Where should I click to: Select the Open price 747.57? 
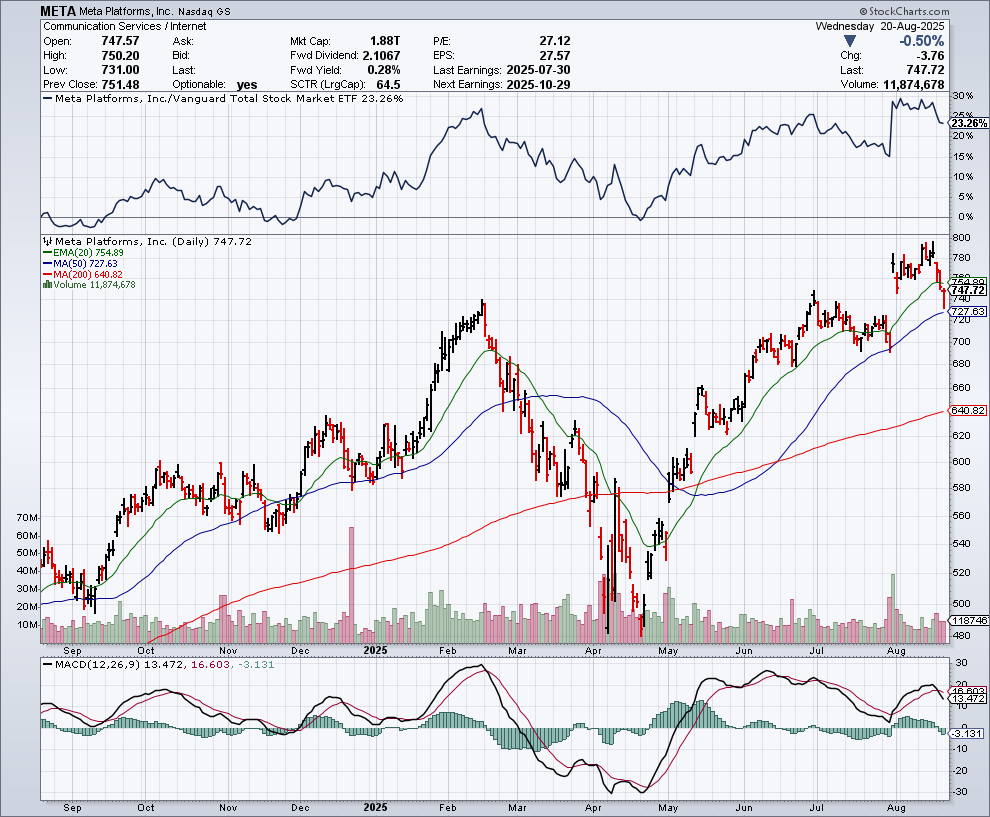[121, 41]
